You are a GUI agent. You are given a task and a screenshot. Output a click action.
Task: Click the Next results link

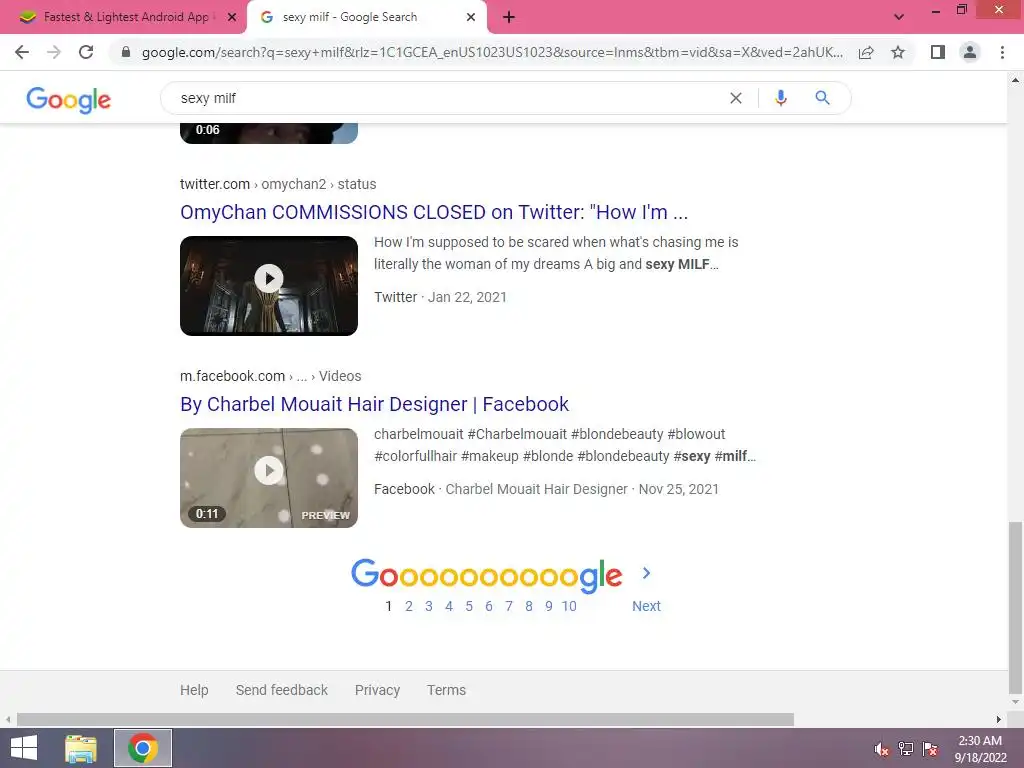(x=646, y=606)
